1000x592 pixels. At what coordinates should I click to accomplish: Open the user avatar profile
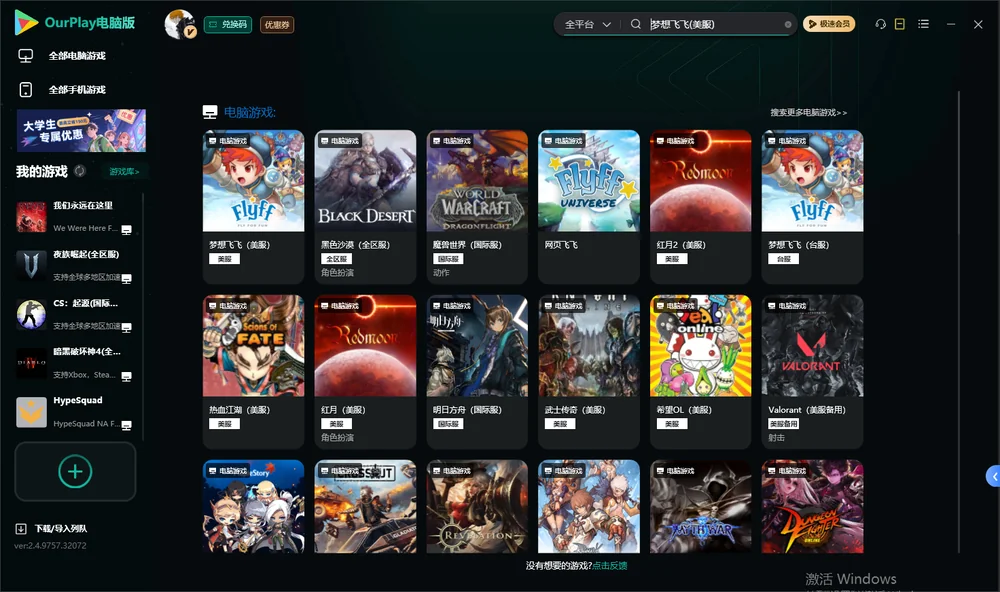point(180,24)
